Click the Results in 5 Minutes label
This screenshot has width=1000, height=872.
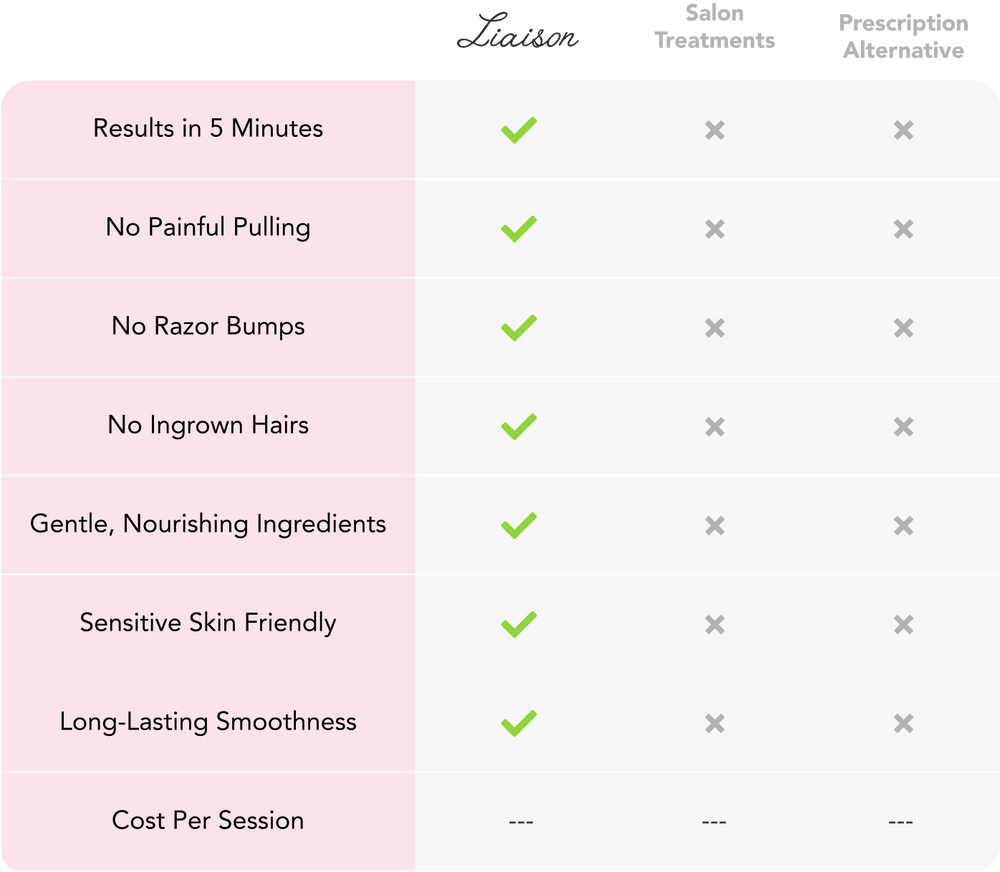tap(208, 129)
